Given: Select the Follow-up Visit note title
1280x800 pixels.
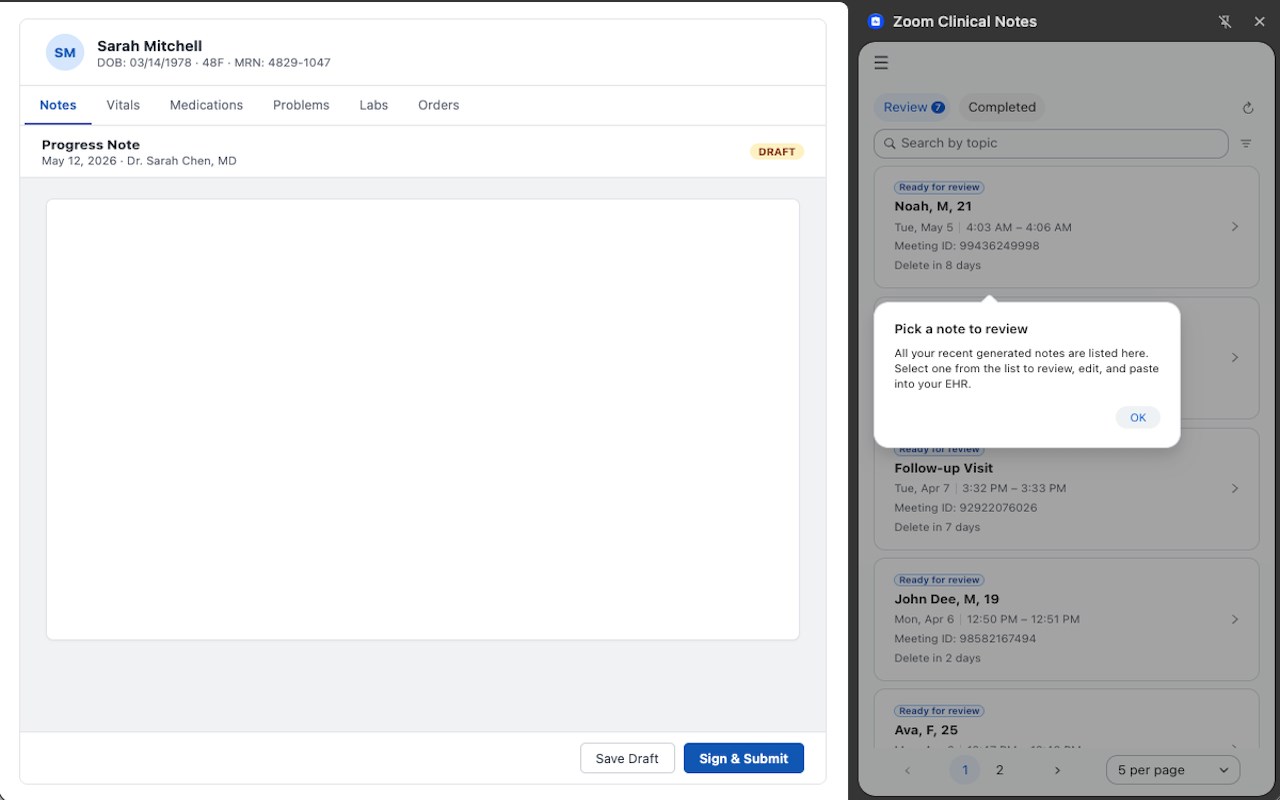Looking at the screenshot, I should pos(944,468).
